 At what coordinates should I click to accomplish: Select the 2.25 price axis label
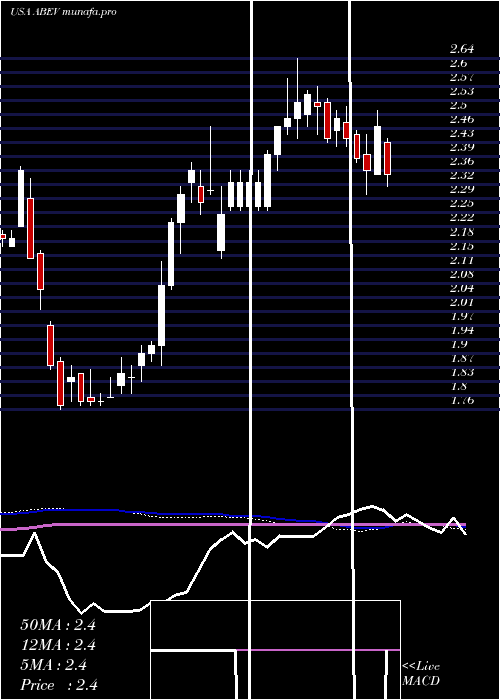462,204
